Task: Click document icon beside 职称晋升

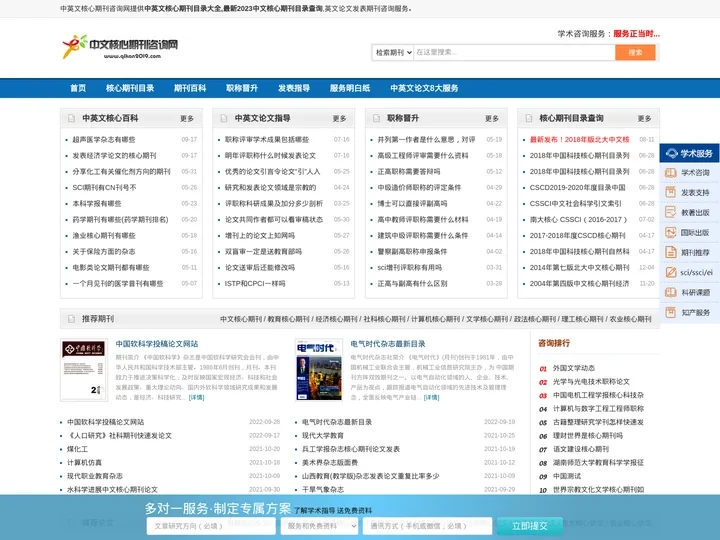Action: [376, 118]
